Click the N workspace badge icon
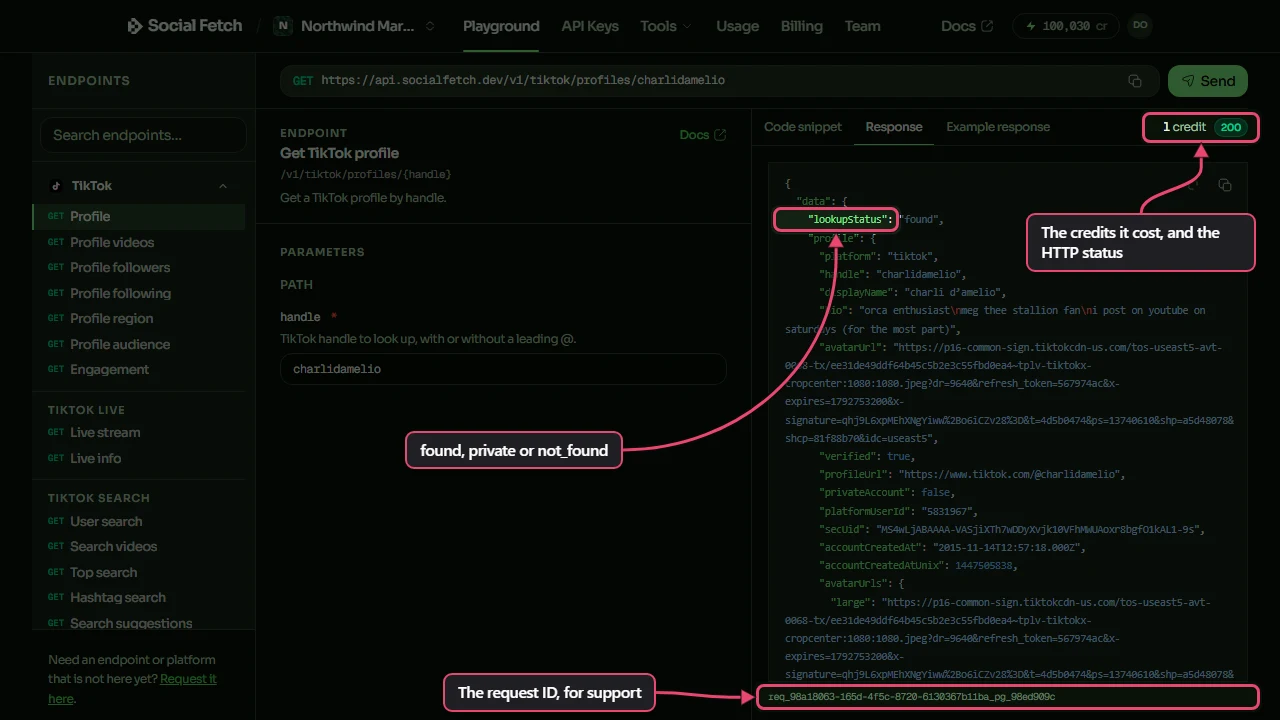1280x720 pixels. pyautogui.click(x=283, y=26)
